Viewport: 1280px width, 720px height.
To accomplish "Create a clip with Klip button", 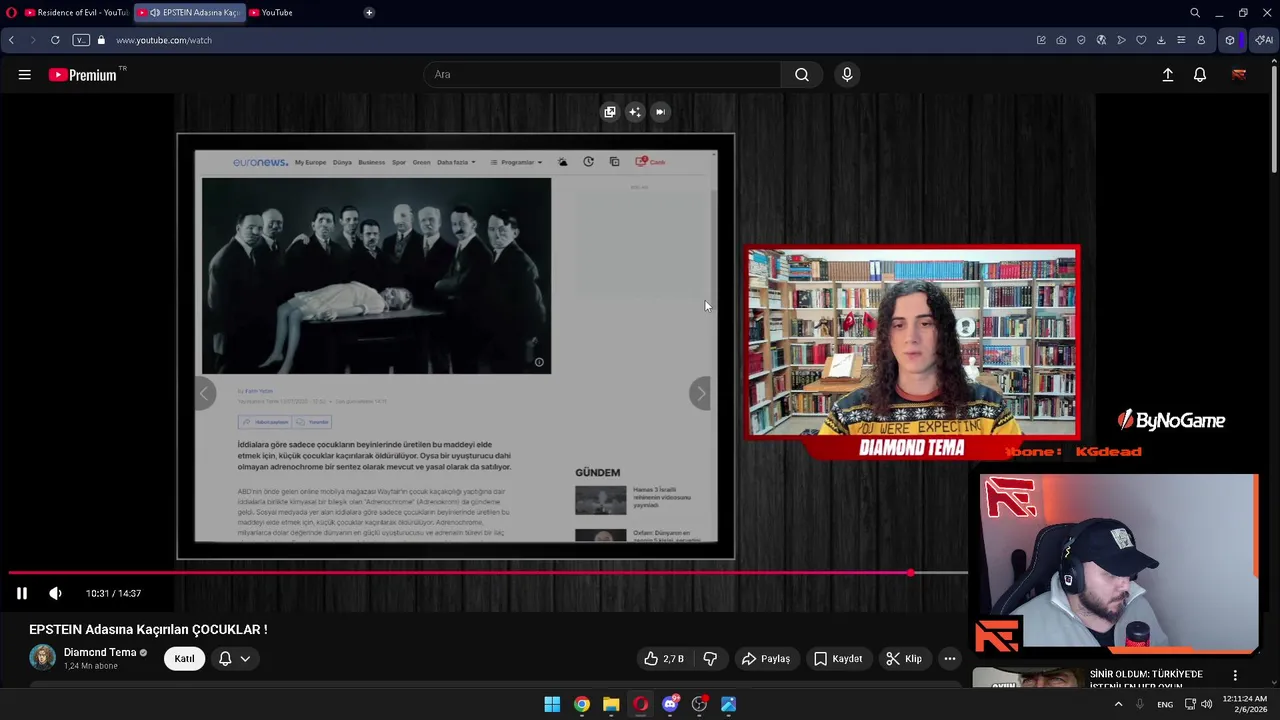I will click(904, 659).
